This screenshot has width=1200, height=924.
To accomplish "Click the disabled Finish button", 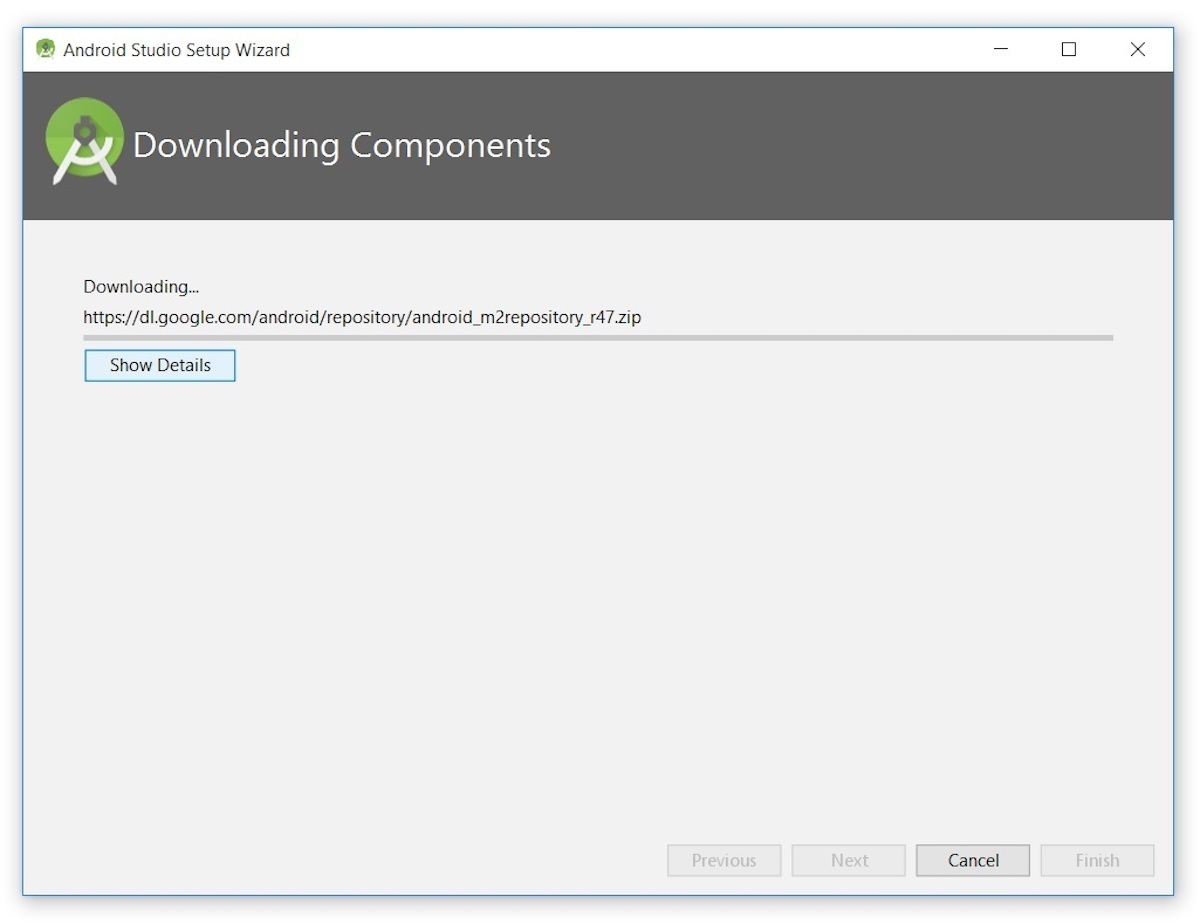I will 1097,860.
